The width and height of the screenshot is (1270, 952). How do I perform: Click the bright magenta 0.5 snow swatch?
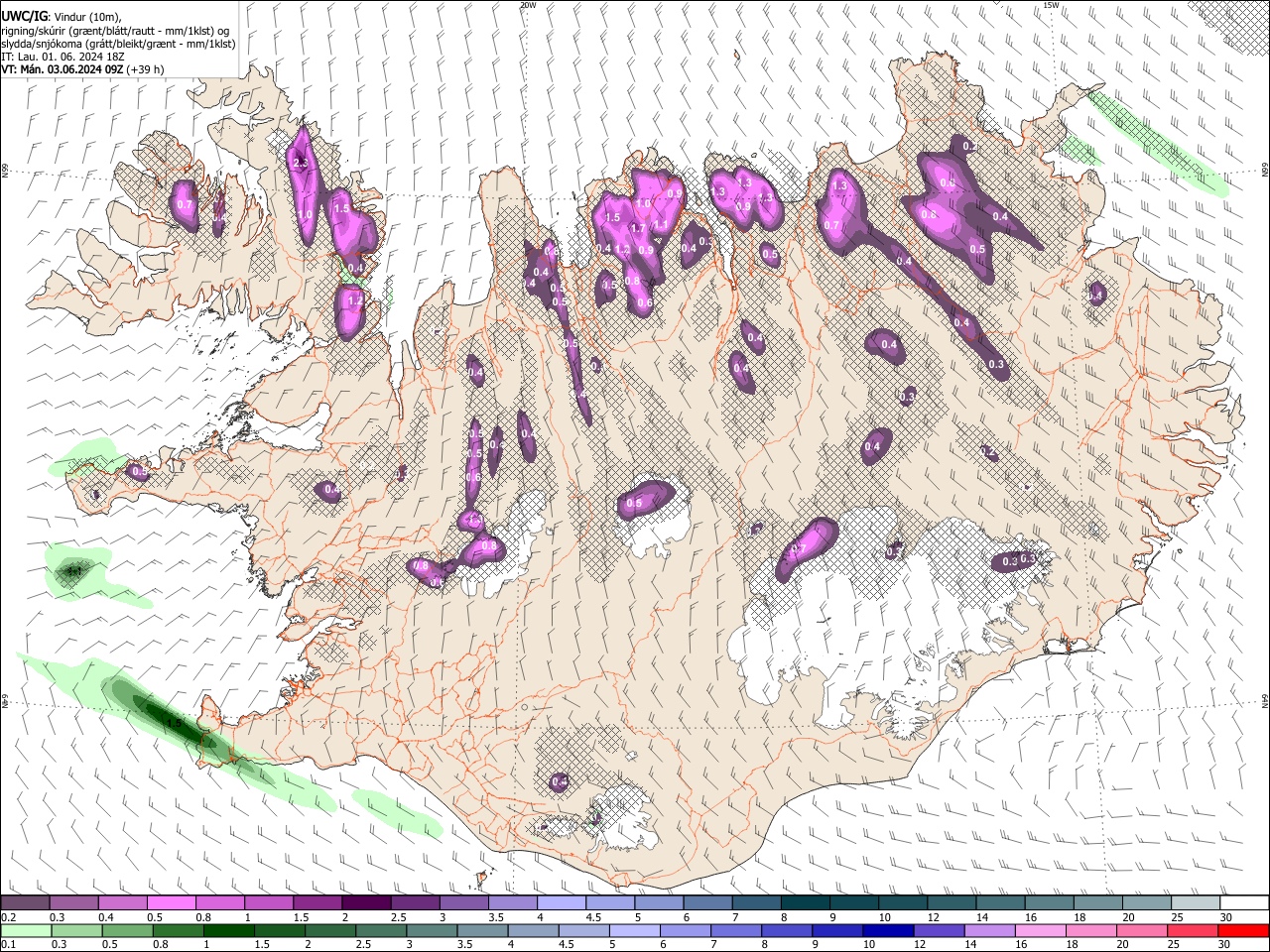172,903
